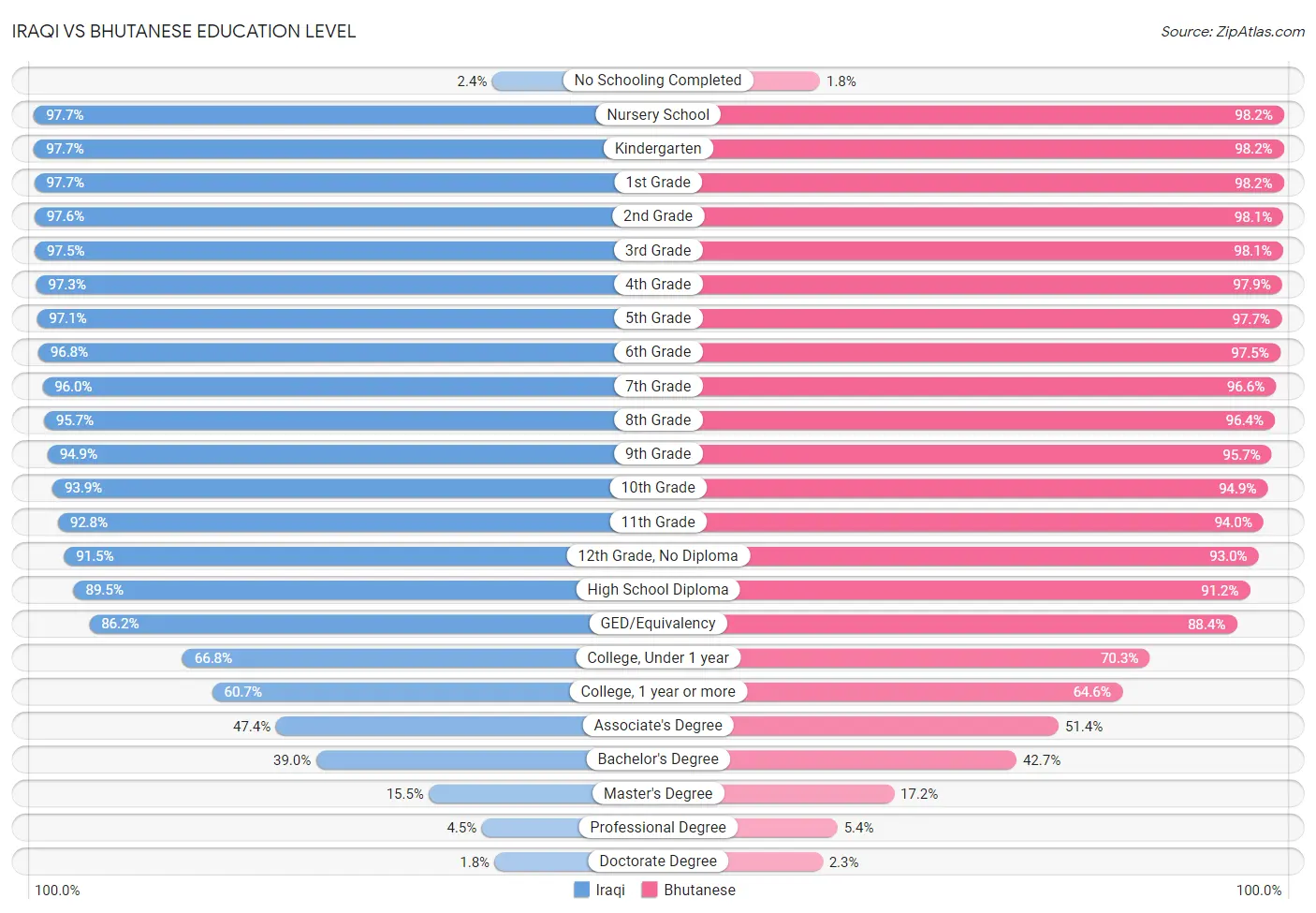This screenshot has height=913, width=1316.
Task: Click the Iraqi College, Under 1 year bar
Action: pyautogui.click(x=379, y=657)
